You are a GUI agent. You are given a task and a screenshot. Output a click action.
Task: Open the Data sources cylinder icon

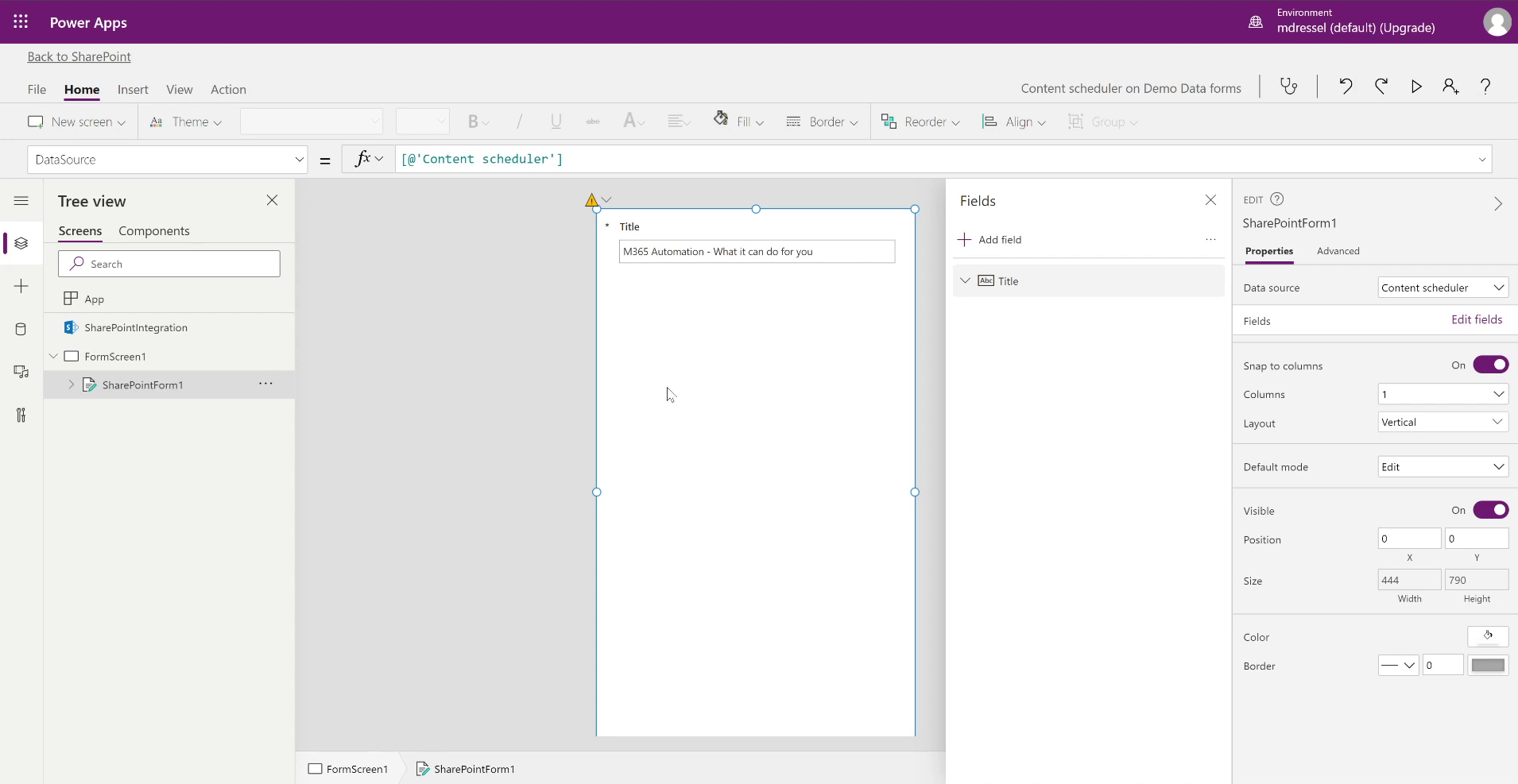(x=21, y=329)
